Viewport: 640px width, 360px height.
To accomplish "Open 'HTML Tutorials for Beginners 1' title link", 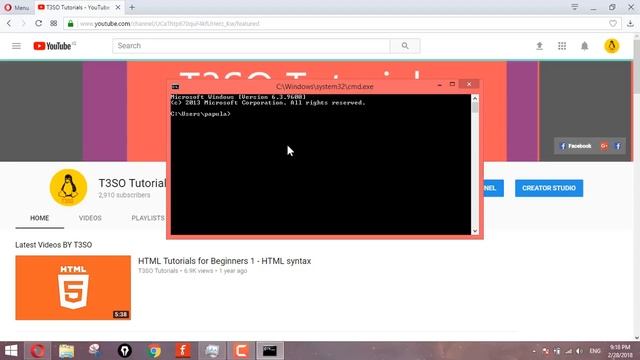I will pos(224,261).
